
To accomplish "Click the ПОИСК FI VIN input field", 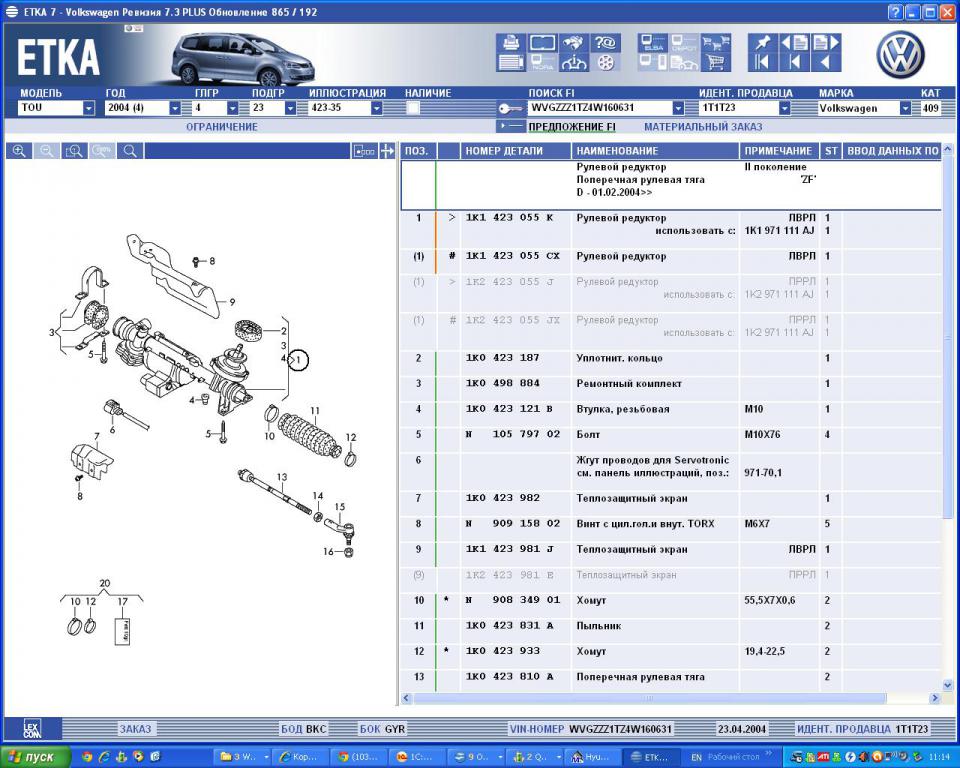I will 599,108.
